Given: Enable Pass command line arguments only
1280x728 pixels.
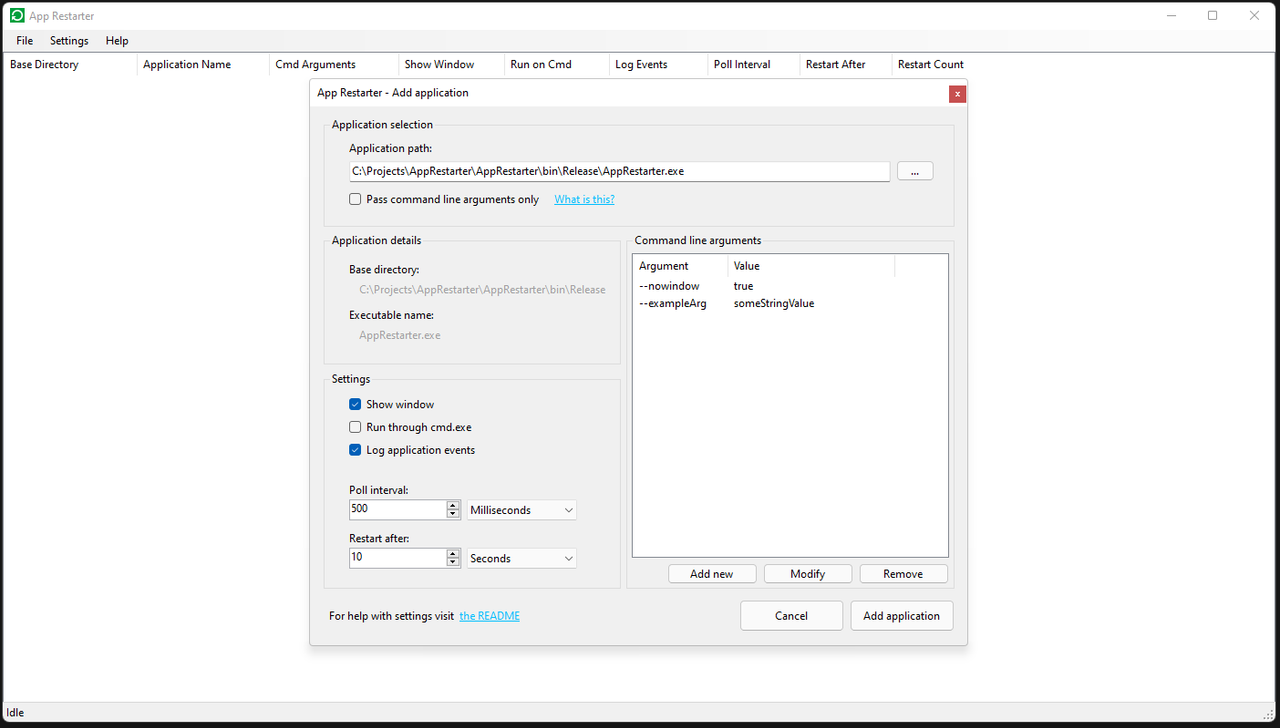Looking at the screenshot, I should (355, 198).
